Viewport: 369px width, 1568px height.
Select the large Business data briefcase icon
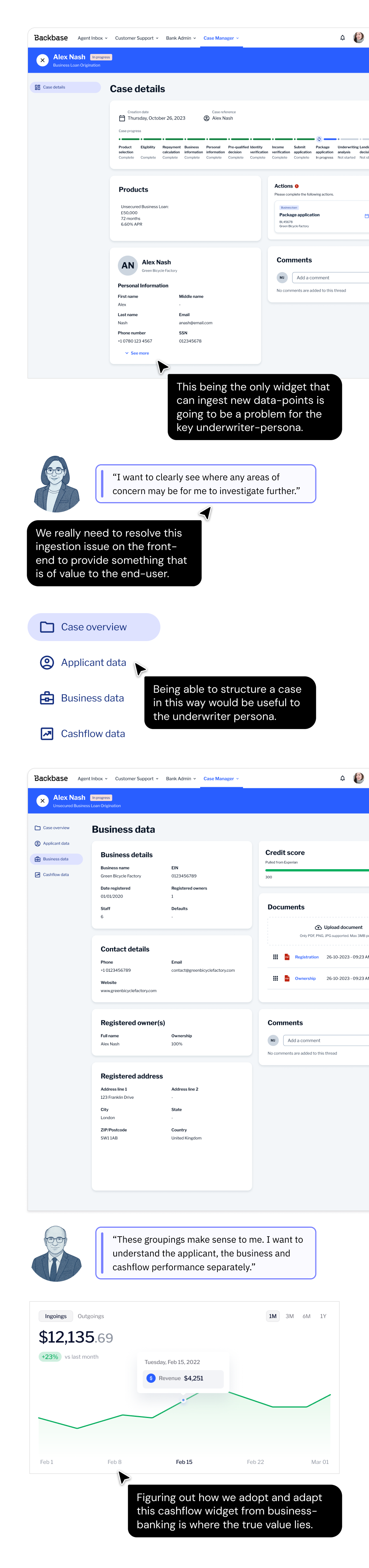pos(47,698)
